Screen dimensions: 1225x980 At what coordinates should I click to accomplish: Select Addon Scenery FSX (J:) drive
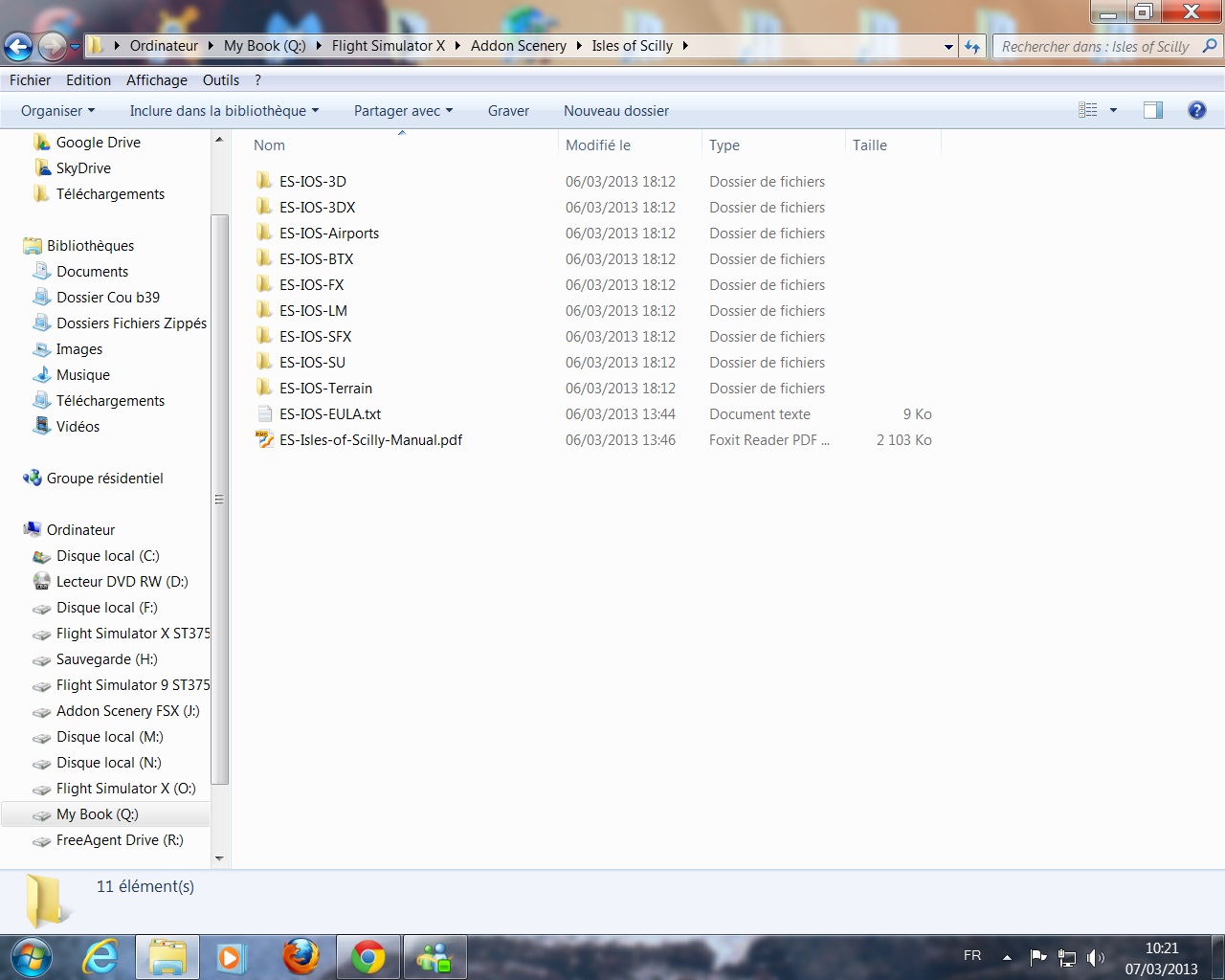[x=127, y=711]
